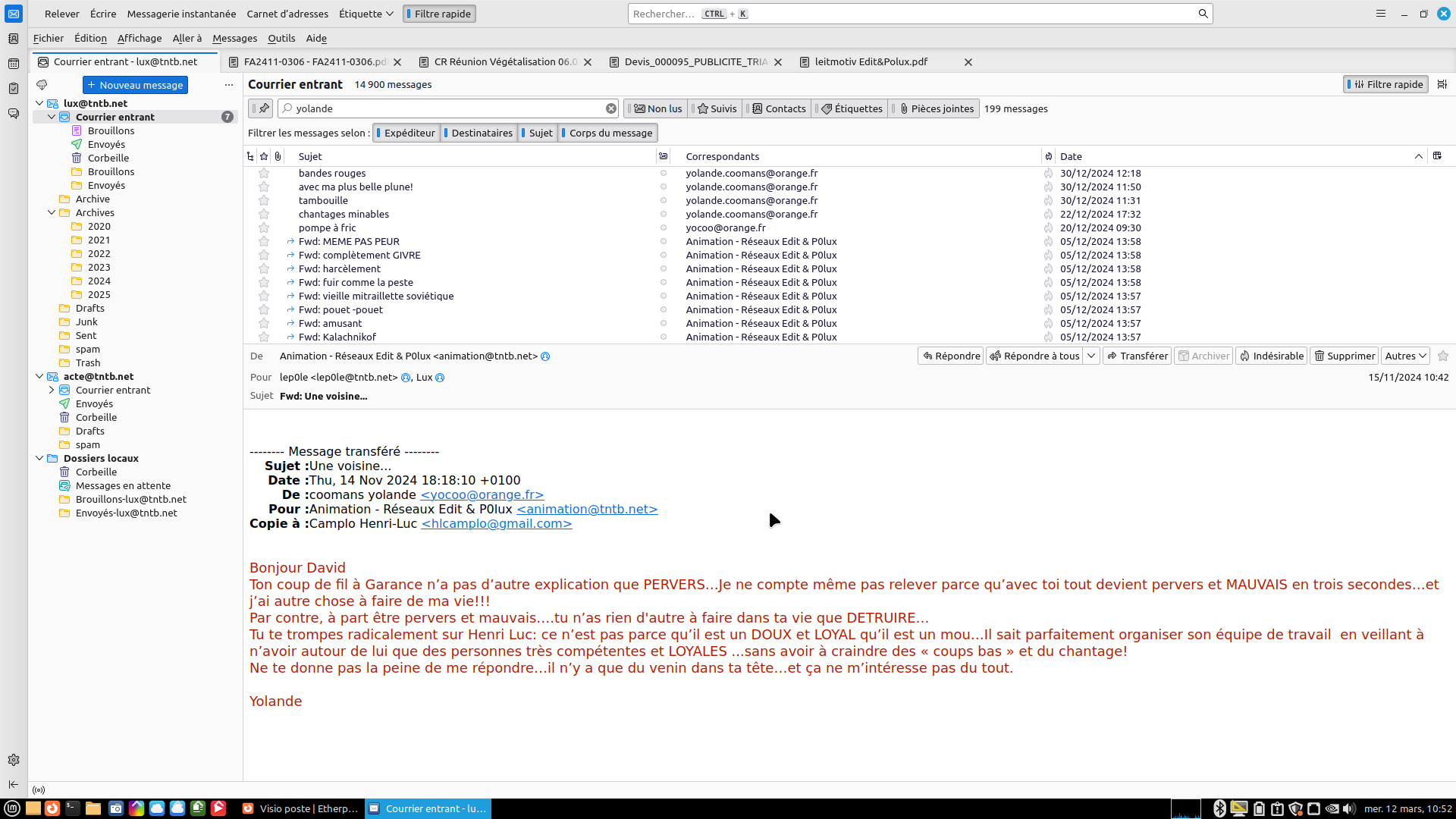Expand acte@tntb.net Courrier entrant folder
Image resolution: width=1456 pixels, height=819 pixels.
(x=52, y=390)
